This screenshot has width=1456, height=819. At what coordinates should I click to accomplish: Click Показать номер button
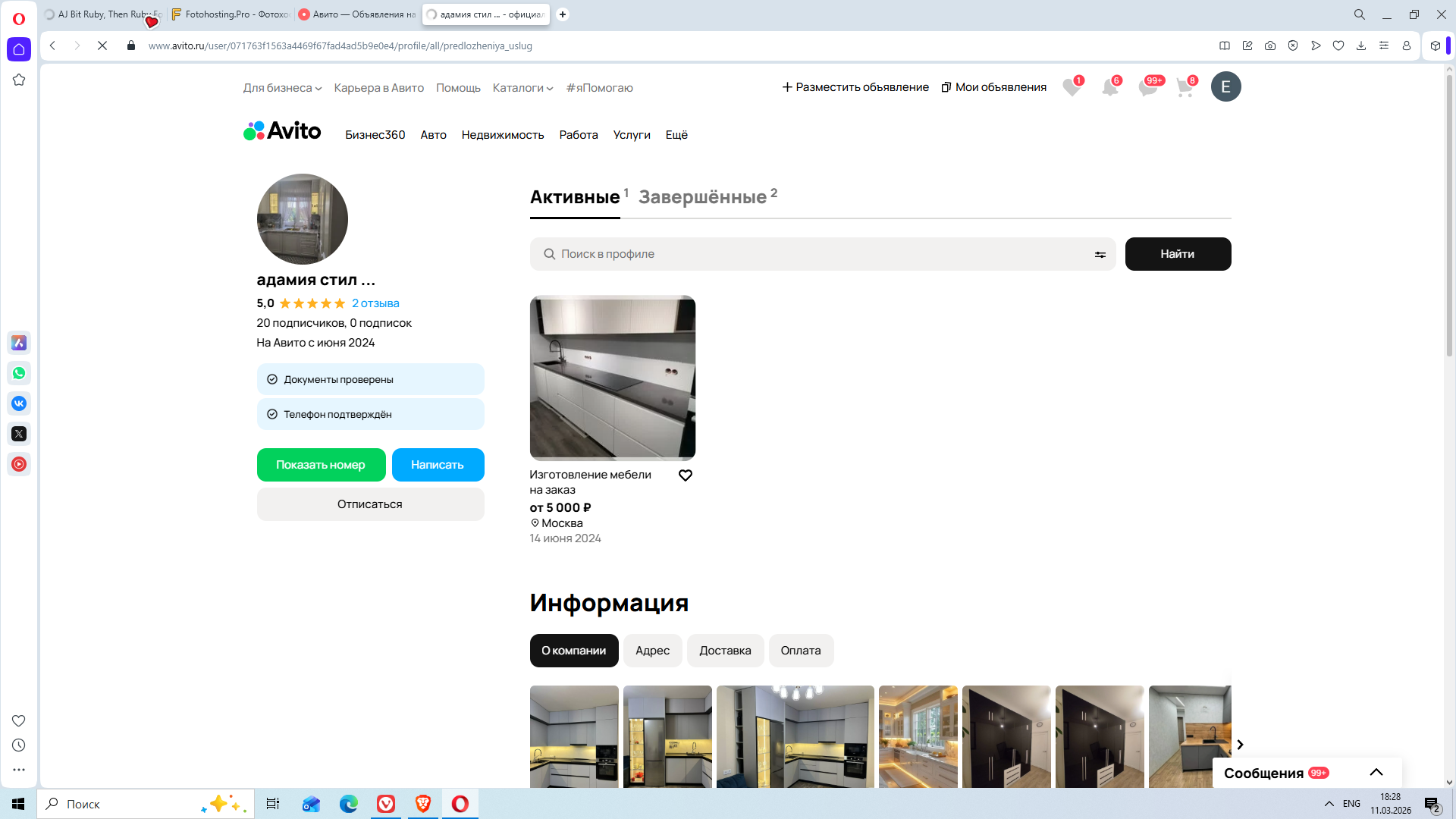tap(321, 465)
